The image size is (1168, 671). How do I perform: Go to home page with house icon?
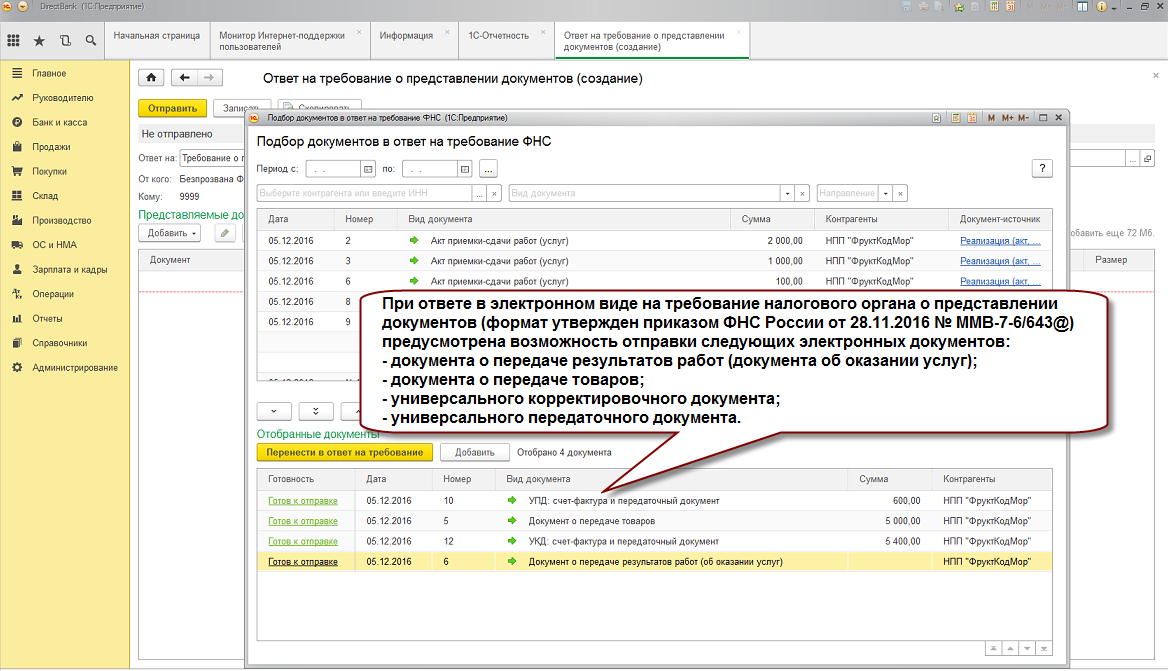click(152, 78)
